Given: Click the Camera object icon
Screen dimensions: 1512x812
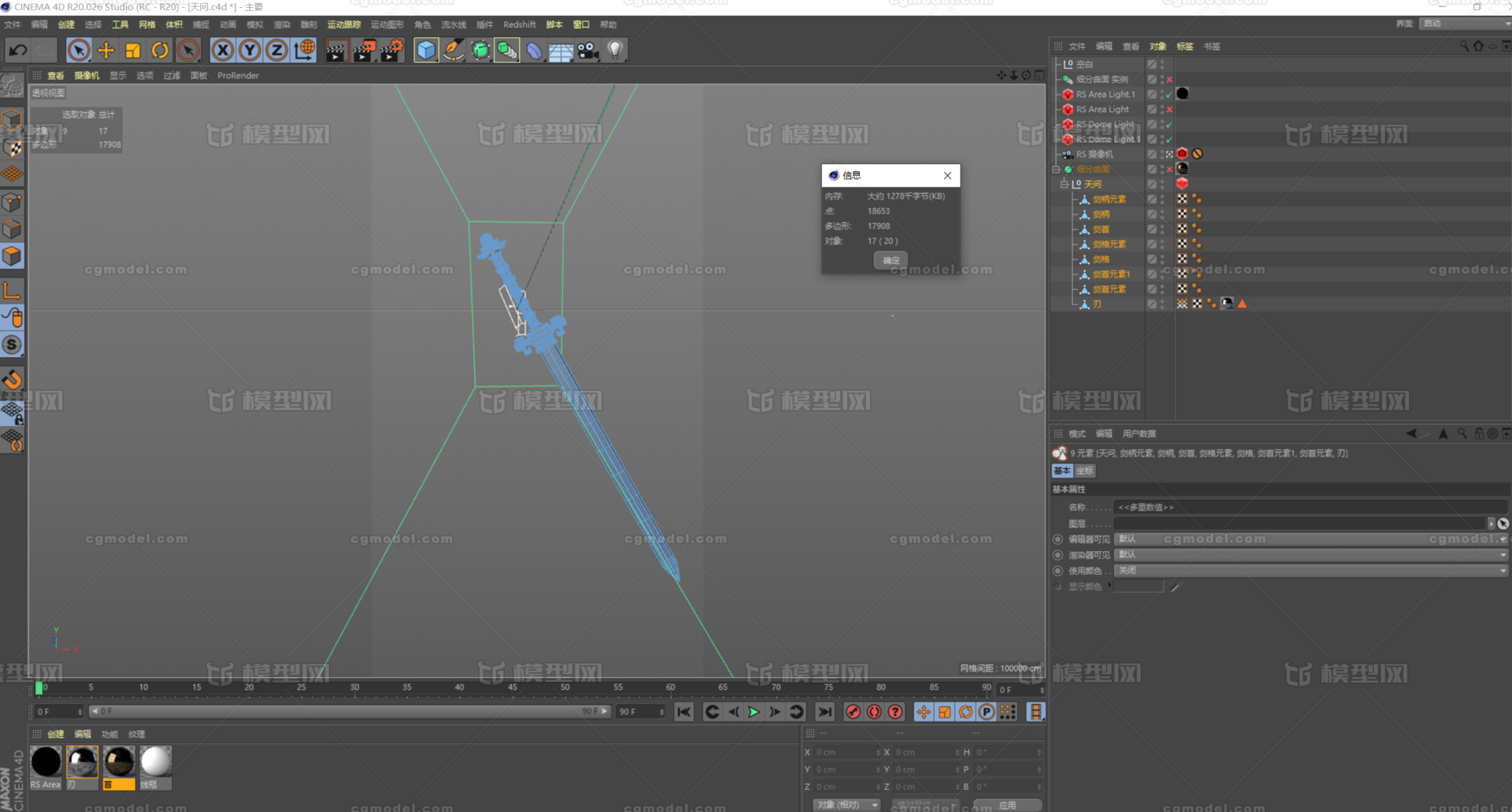Looking at the screenshot, I should [588, 50].
